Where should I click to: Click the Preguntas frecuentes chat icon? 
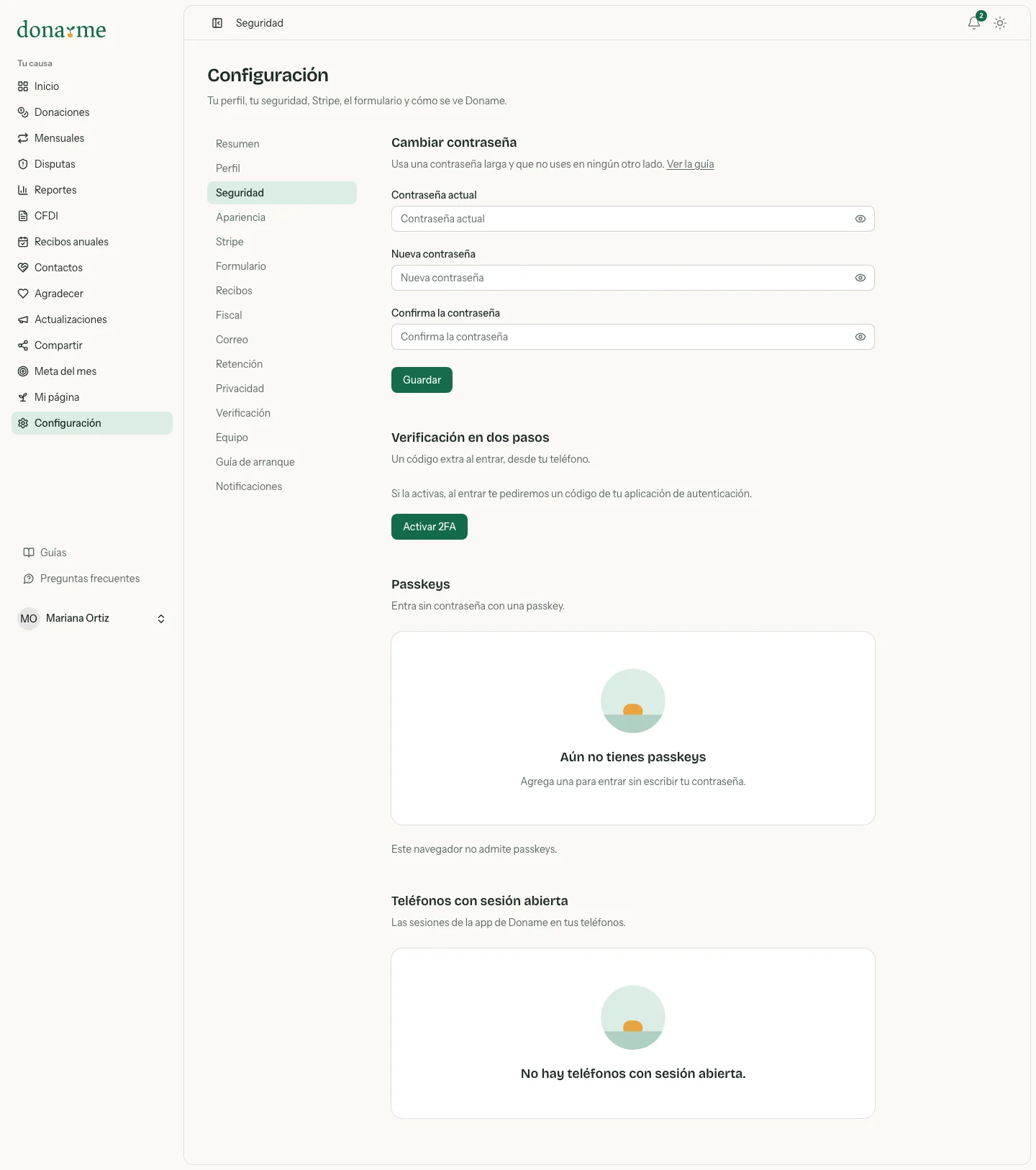click(x=29, y=579)
